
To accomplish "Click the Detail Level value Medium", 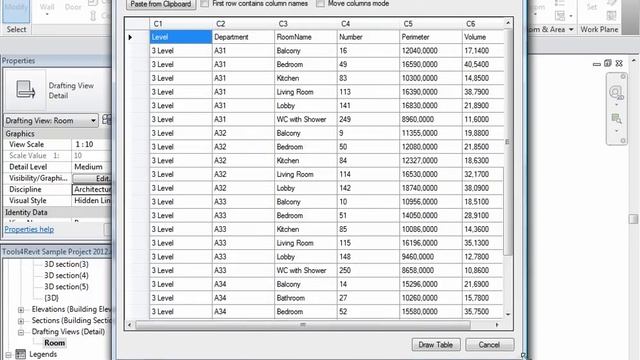I will pos(92,167).
